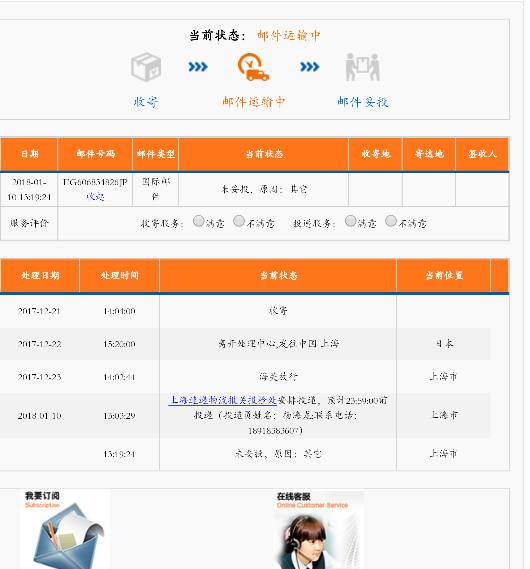Open the 上海速递物流 underlined link

[222, 400]
